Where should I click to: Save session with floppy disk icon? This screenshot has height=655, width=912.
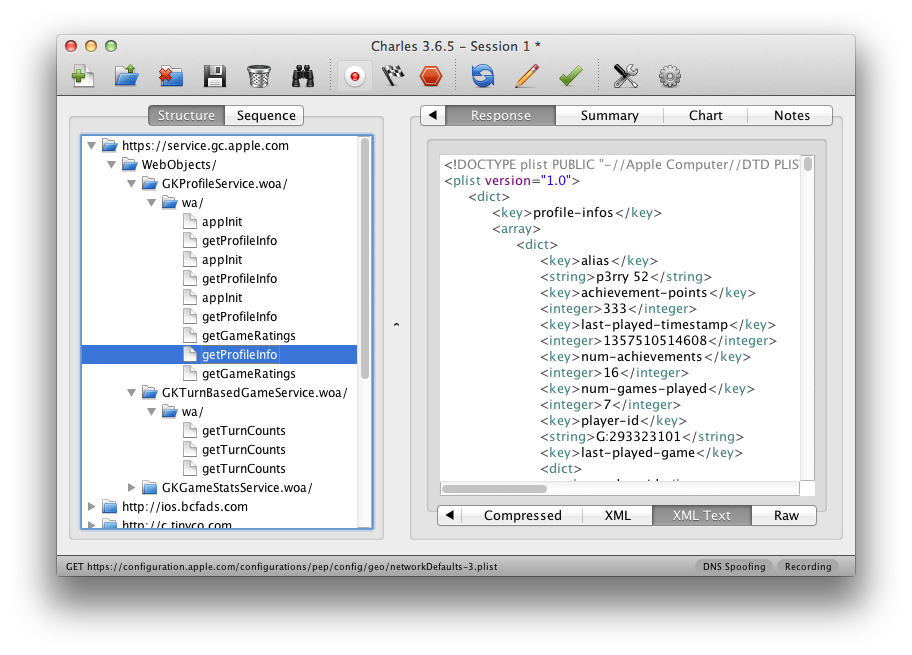point(215,76)
